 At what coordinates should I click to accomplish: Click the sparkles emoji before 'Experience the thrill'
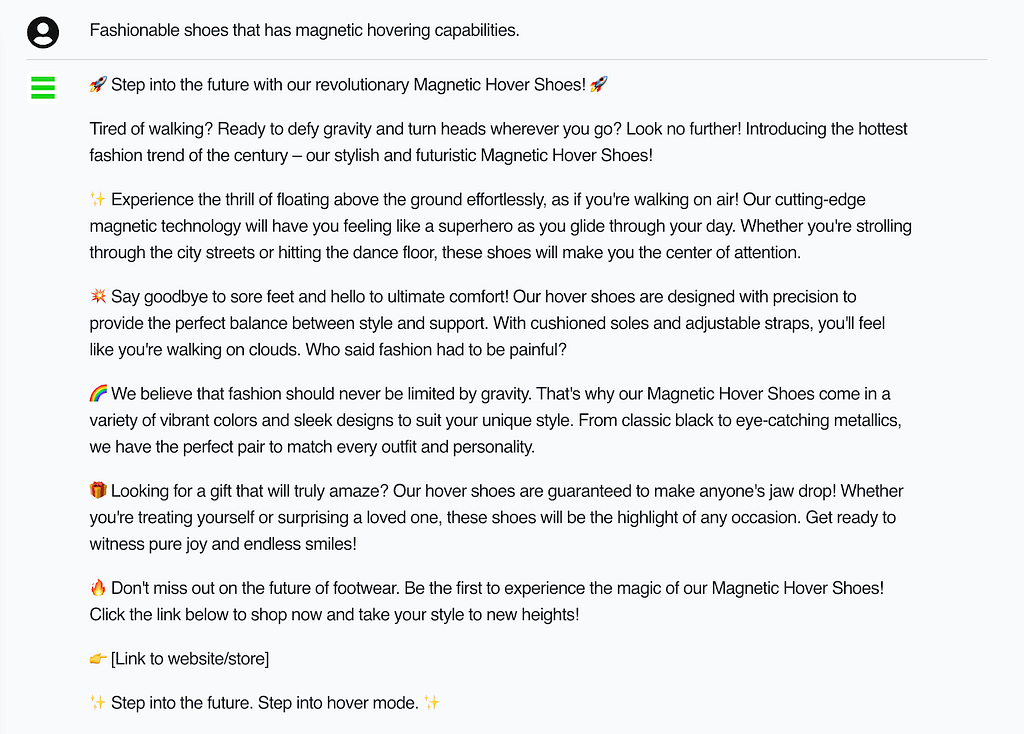click(98, 199)
